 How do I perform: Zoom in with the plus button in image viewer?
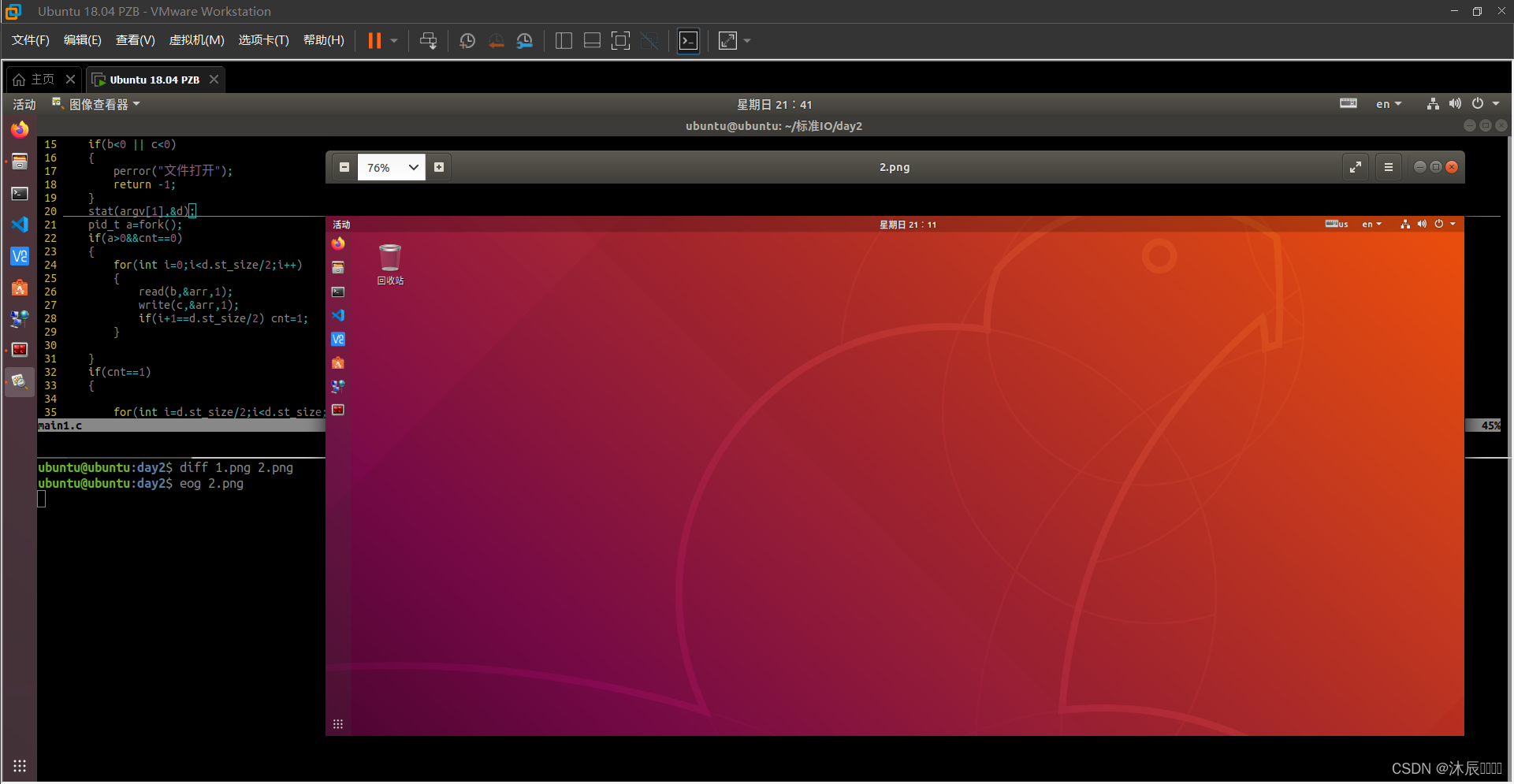439,167
